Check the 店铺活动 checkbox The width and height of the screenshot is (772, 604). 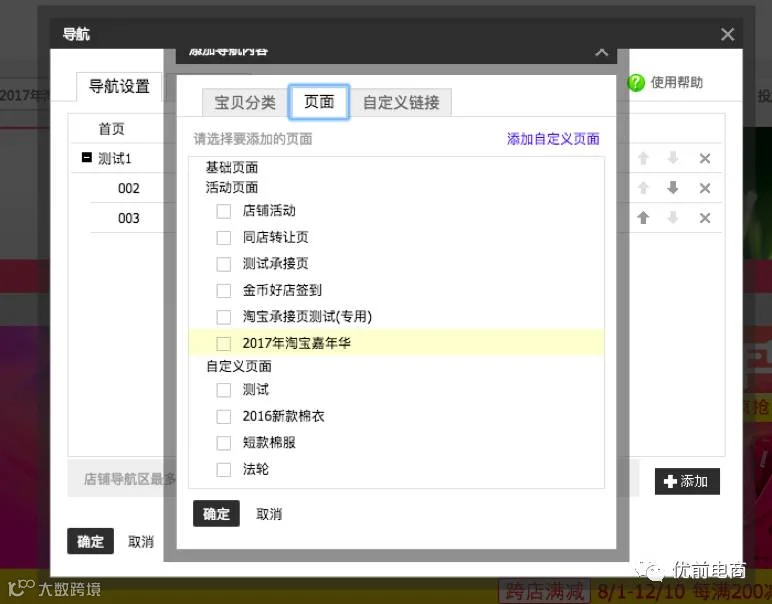(224, 211)
